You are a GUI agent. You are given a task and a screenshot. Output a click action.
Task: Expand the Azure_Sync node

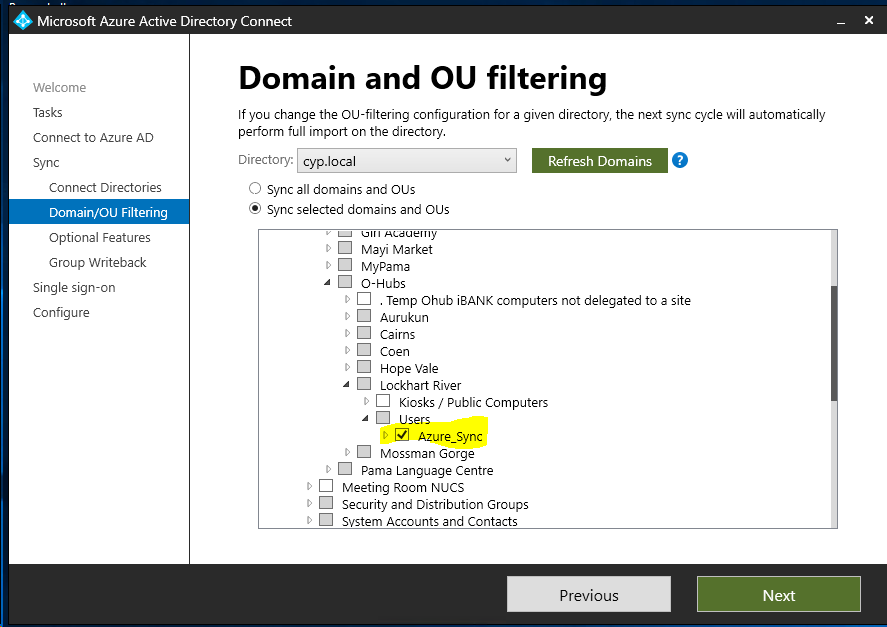(386, 435)
